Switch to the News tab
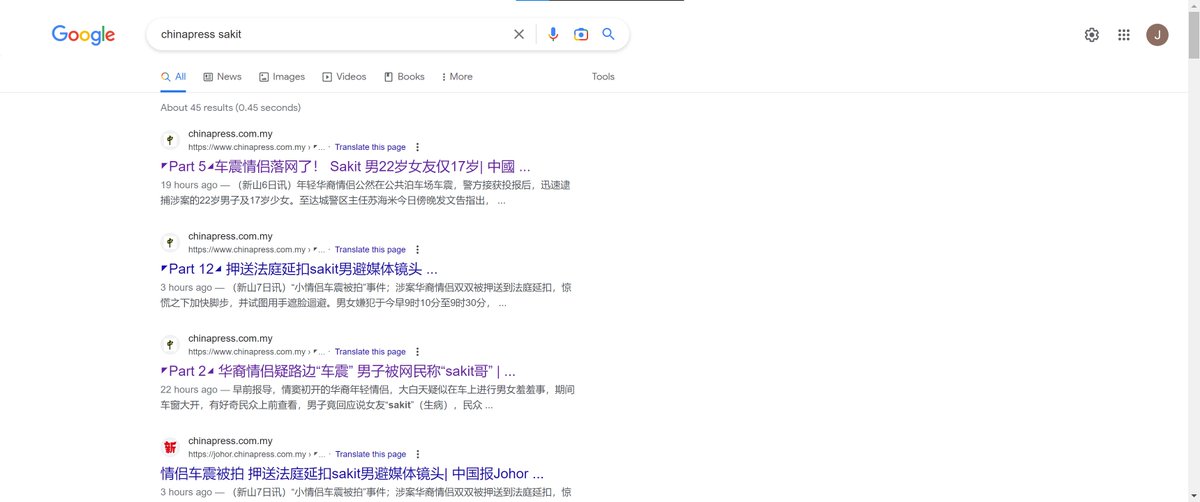Viewport: 1200px width, 502px height. 222,76
